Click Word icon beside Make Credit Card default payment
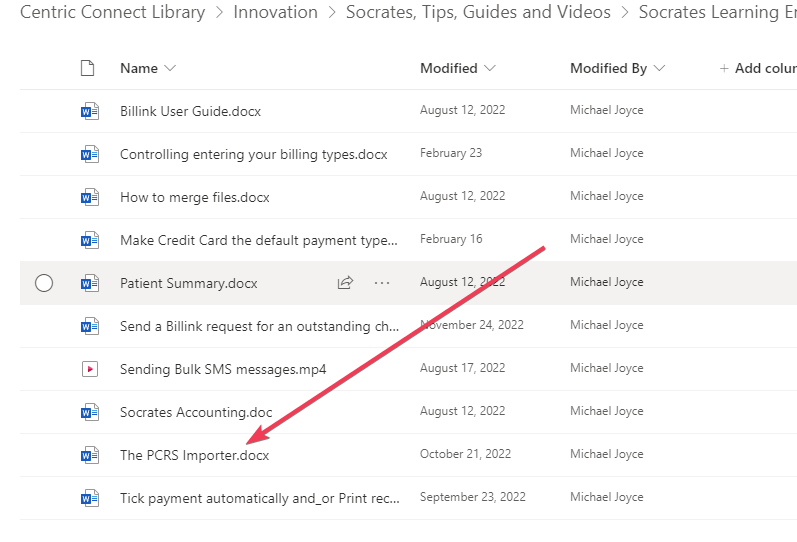Viewport: 797px width, 542px height. pyautogui.click(x=90, y=240)
